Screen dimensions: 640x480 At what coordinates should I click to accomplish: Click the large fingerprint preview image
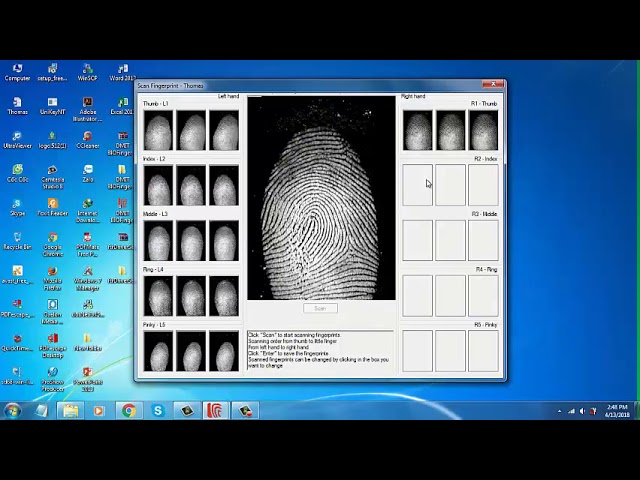coord(321,198)
